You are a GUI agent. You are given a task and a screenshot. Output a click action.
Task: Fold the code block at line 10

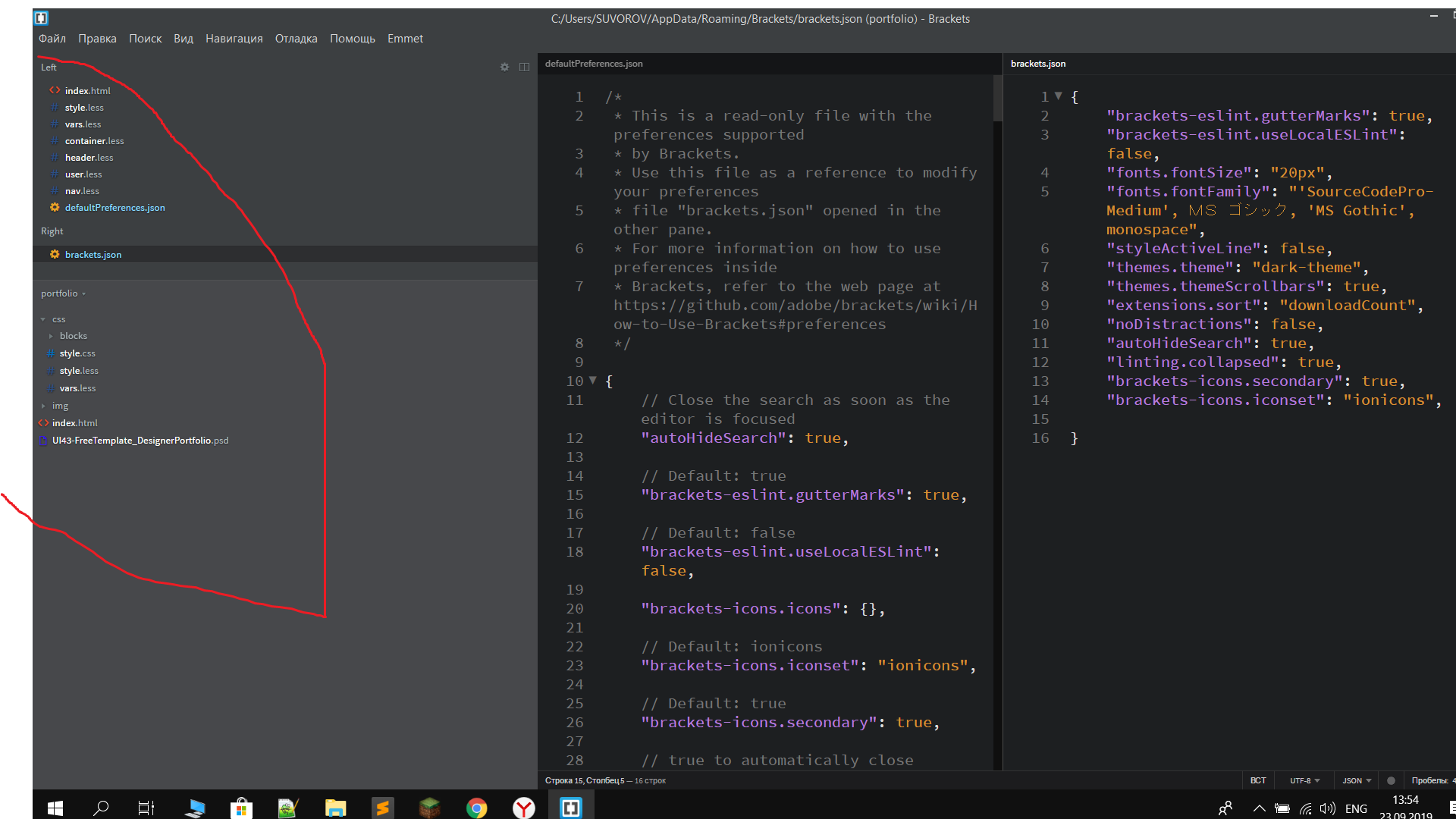593,381
